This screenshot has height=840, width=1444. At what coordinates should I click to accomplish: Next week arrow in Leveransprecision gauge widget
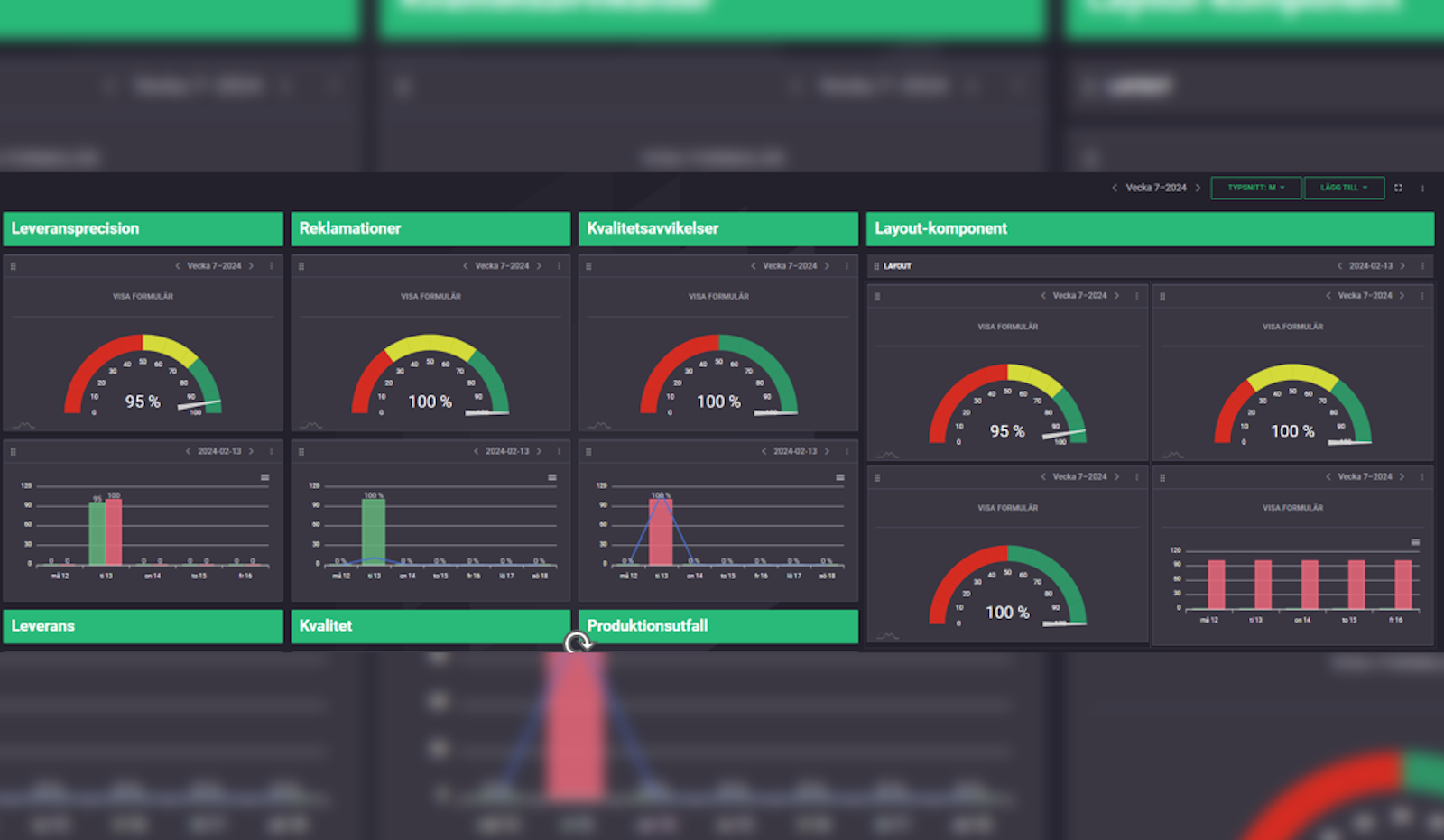(251, 266)
